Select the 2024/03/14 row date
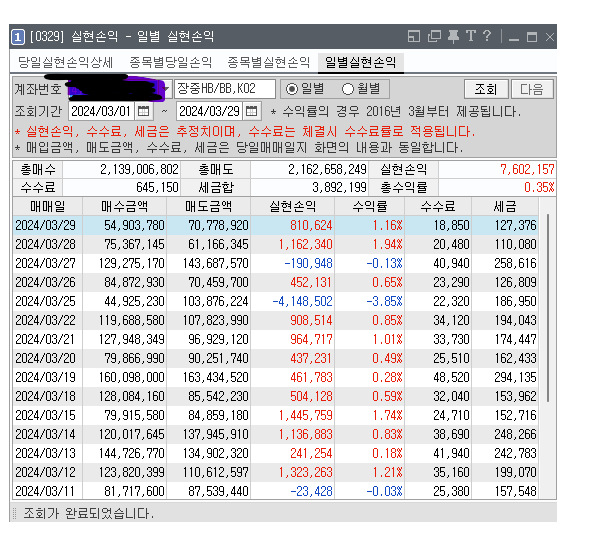 pyautogui.click(x=46, y=434)
